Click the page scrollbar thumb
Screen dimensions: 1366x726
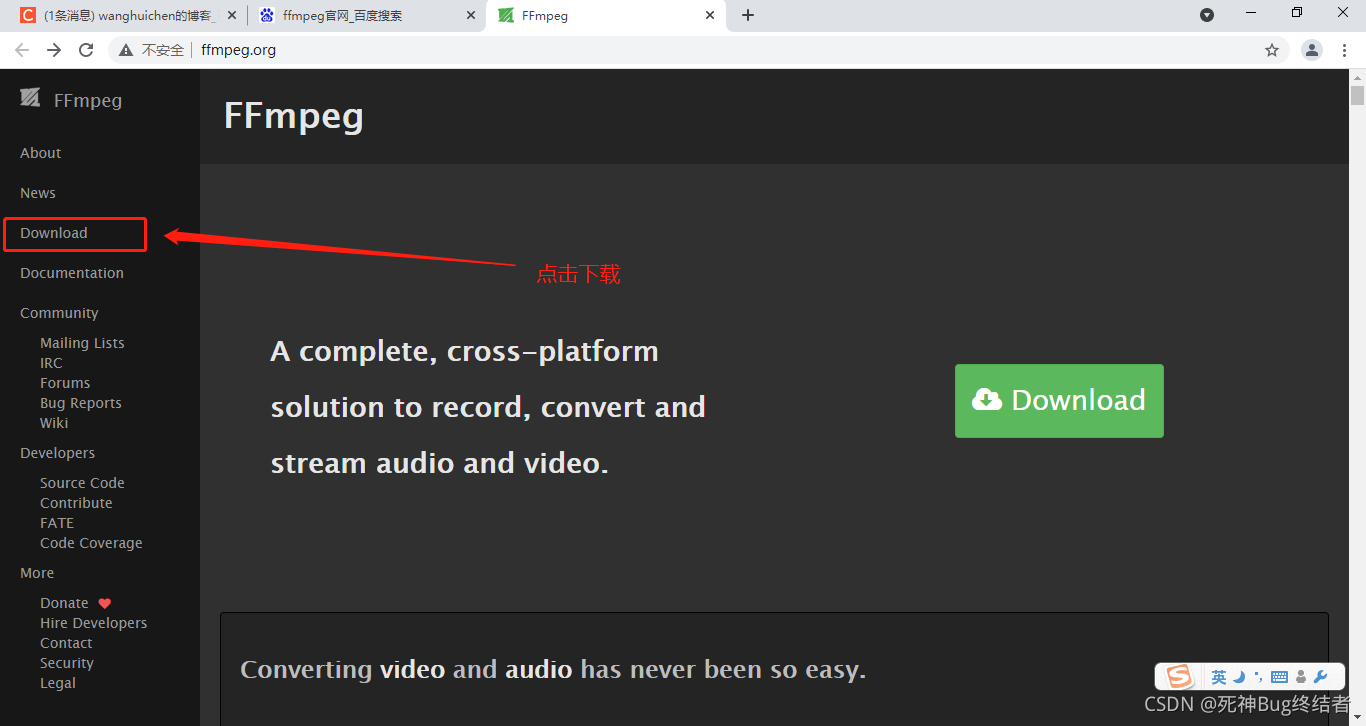[1357, 96]
